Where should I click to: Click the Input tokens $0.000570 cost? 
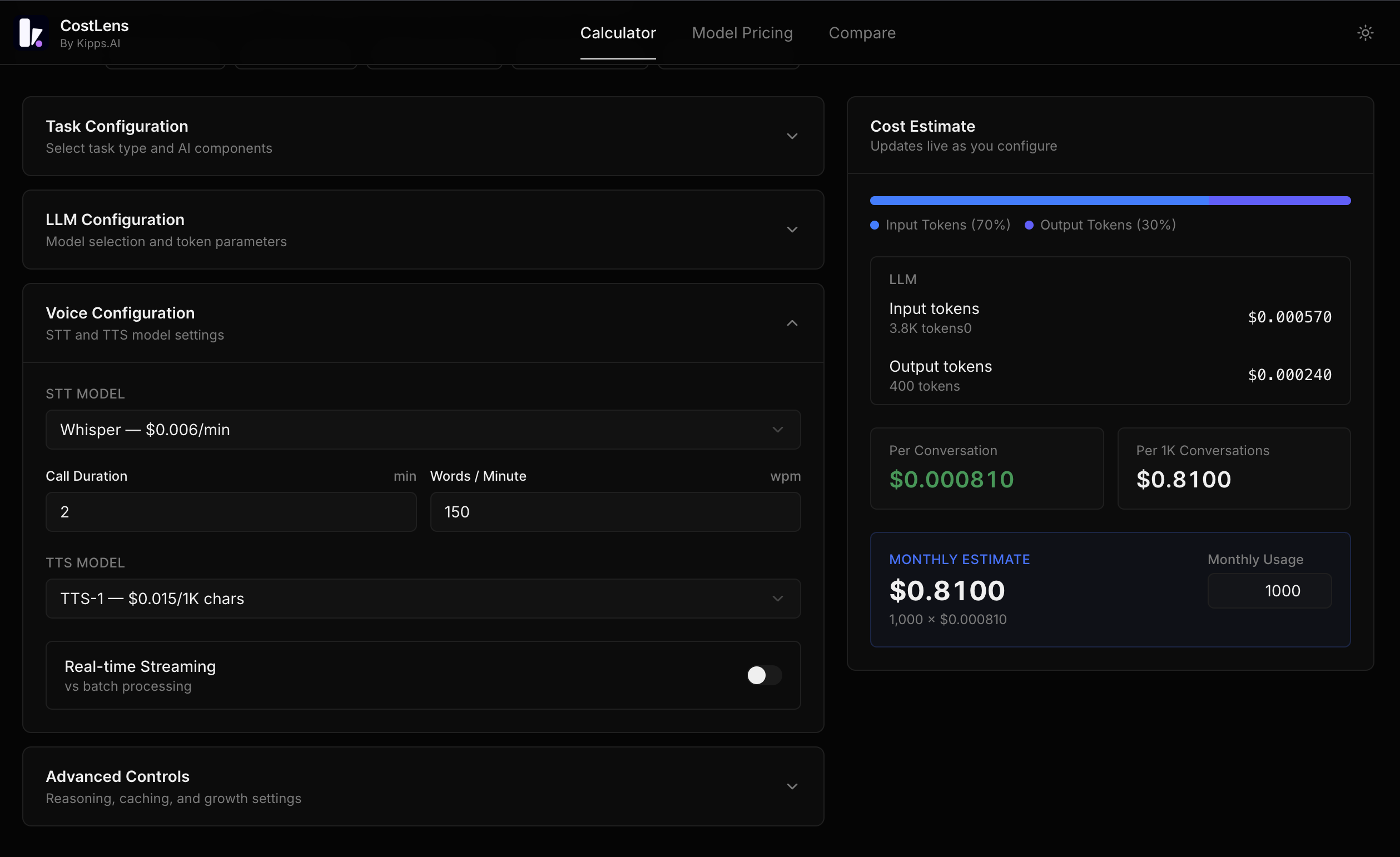1289,317
